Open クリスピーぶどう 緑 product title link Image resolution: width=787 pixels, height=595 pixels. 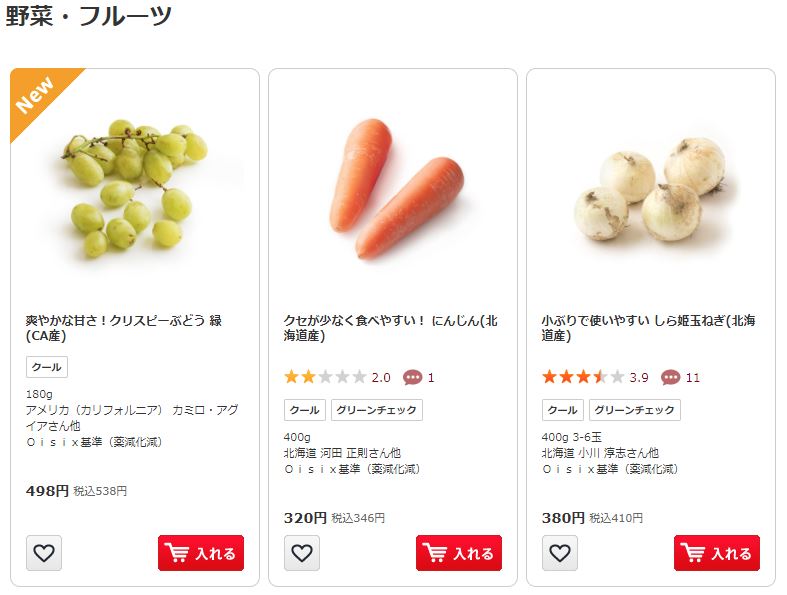pyautogui.click(x=124, y=328)
